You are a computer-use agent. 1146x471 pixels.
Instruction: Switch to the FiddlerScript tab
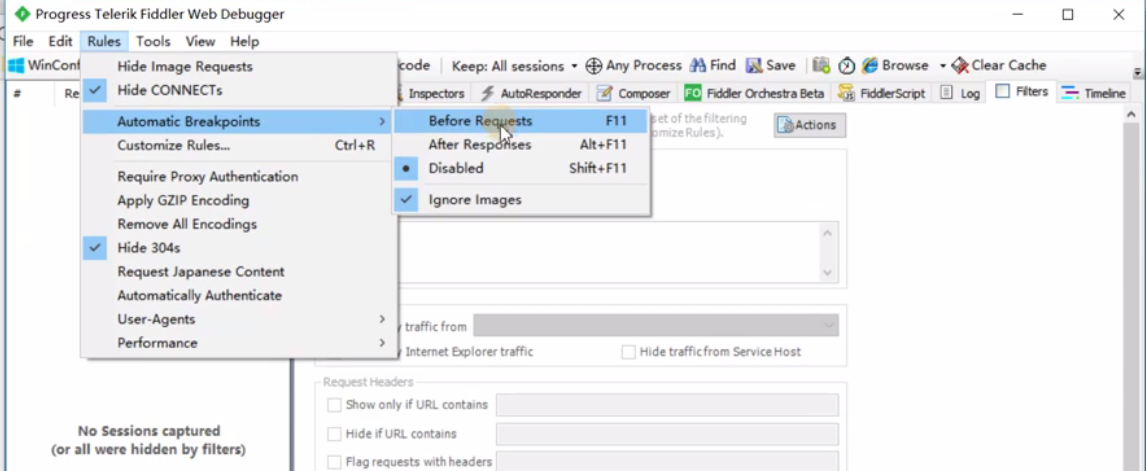[881, 94]
